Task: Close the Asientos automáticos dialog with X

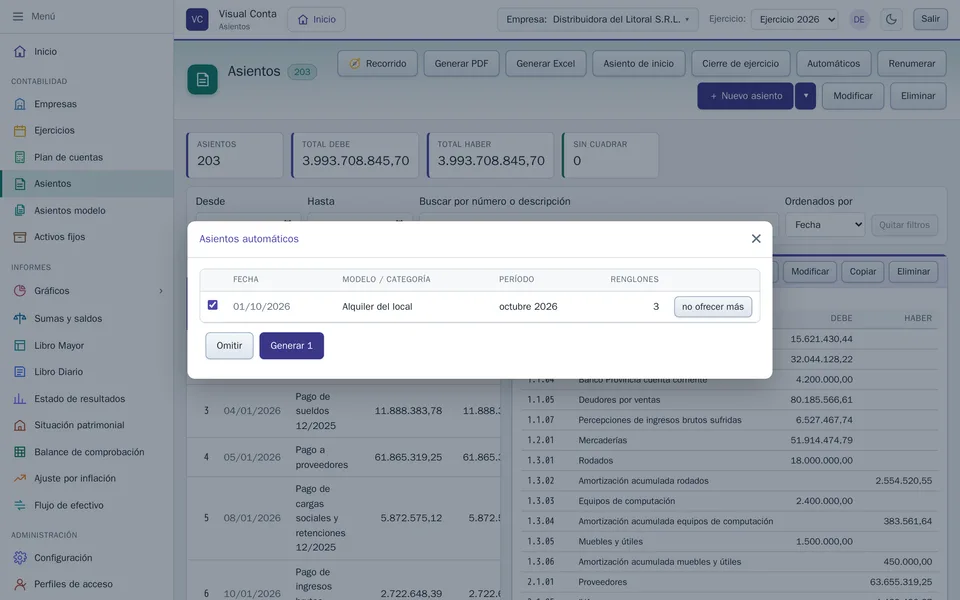Action: (x=756, y=239)
